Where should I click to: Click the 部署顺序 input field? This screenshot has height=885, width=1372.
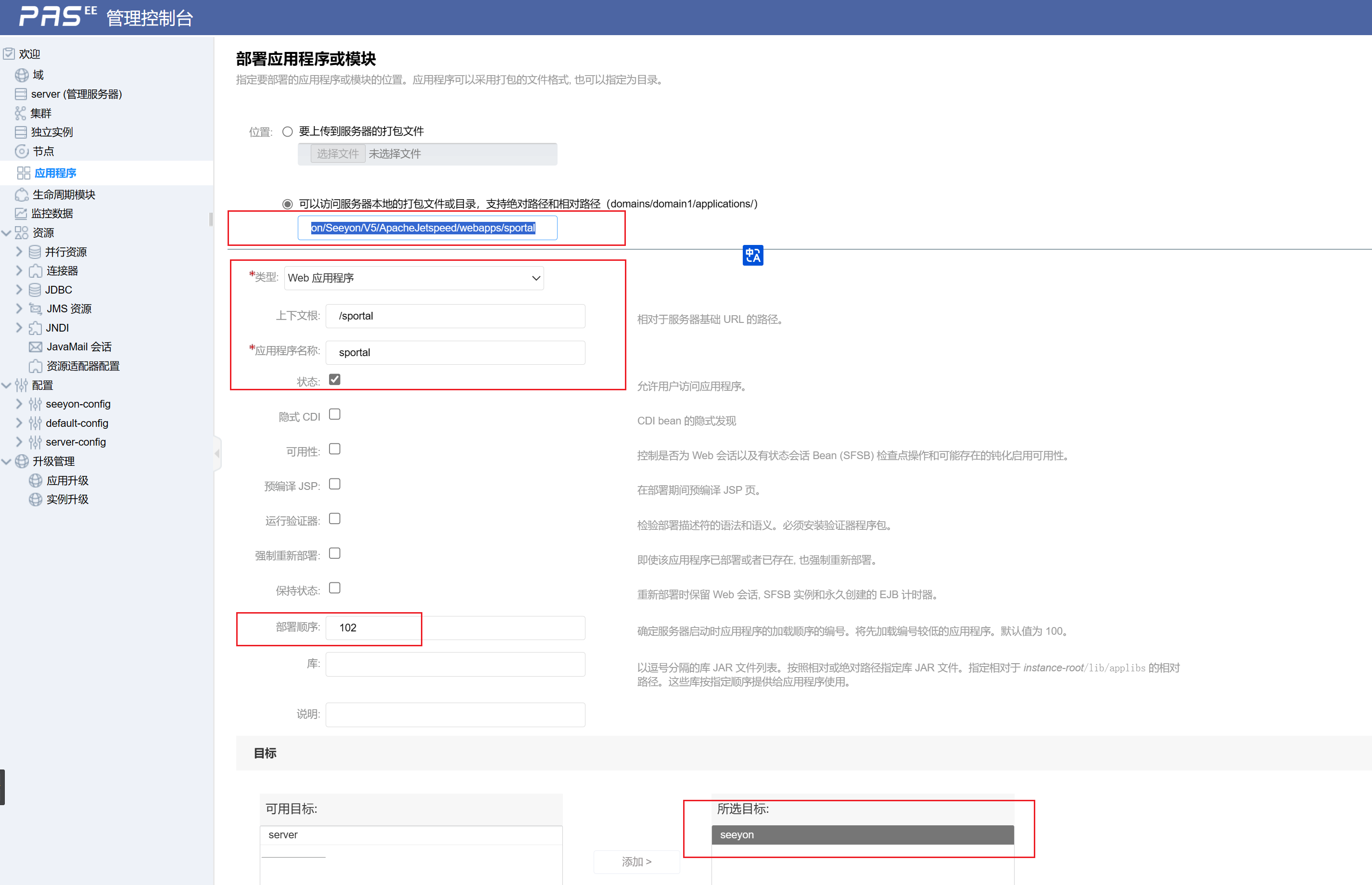tap(455, 628)
